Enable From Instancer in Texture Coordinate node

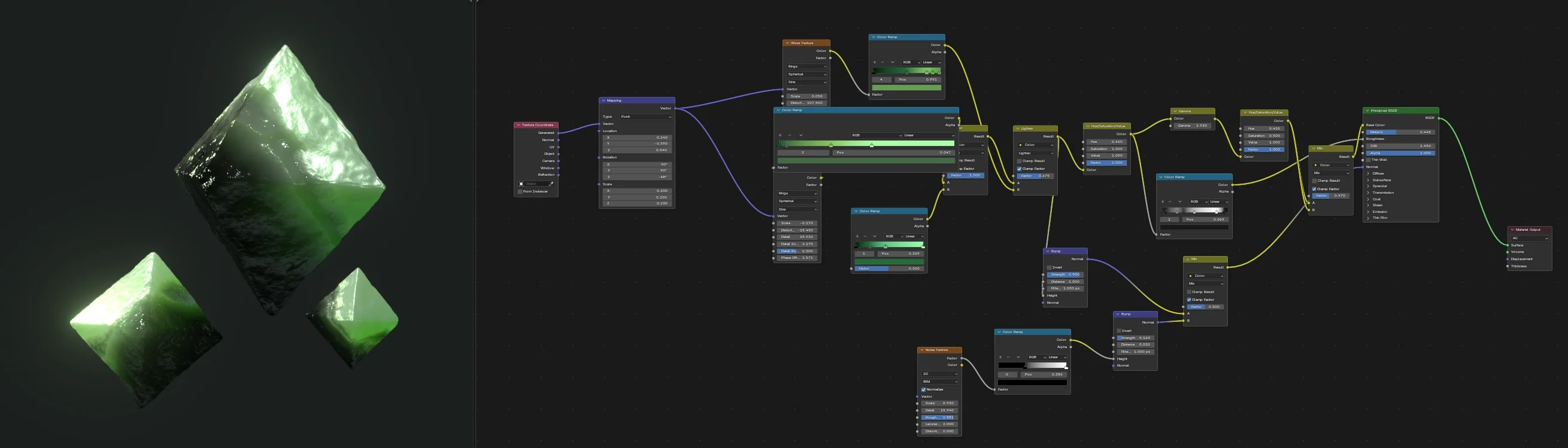pyautogui.click(x=520, y=191)
